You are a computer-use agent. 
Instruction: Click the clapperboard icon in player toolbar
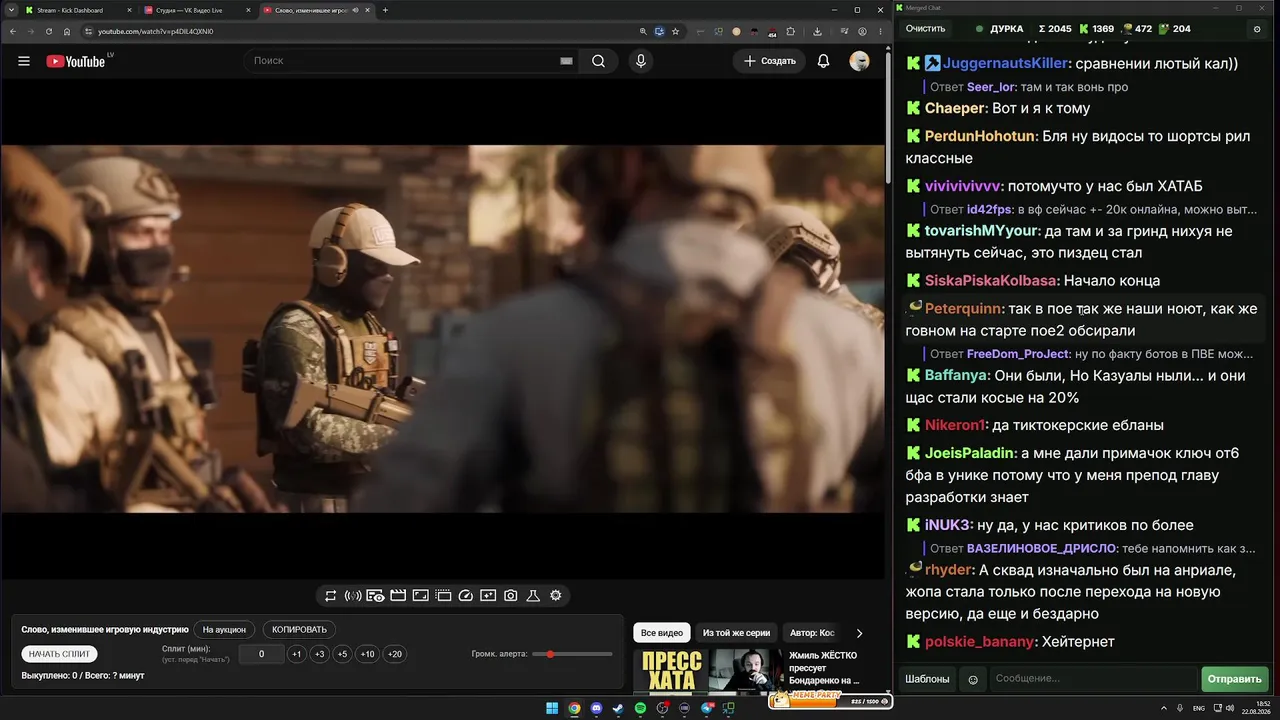click(398, 596)
